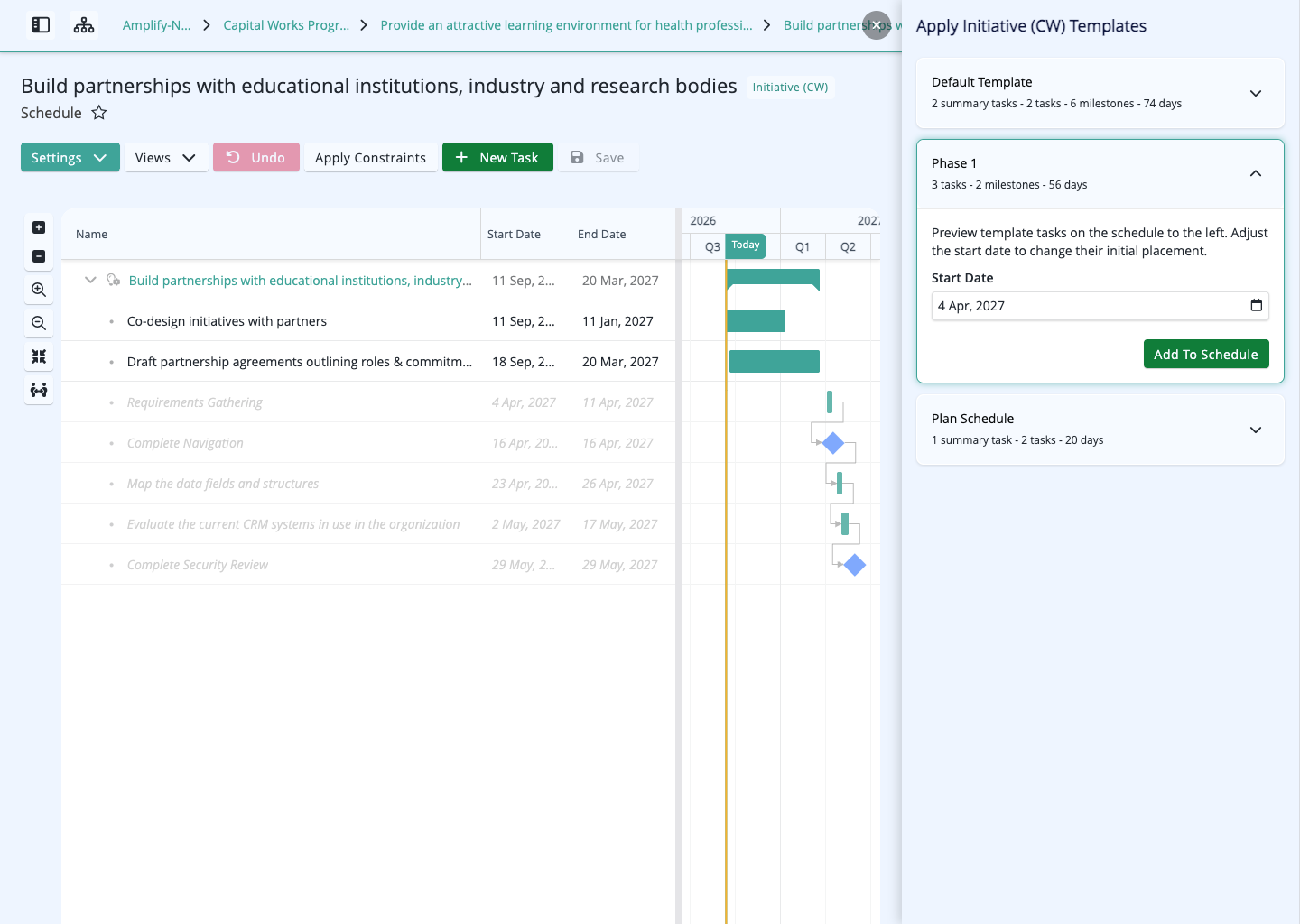Open Capital Works Progr... breadcrumb
Viewport: 1300px width, 924px height.
coord(286,25)
